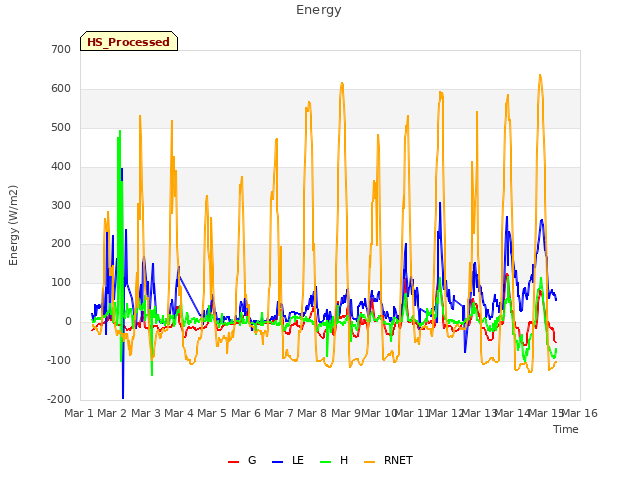This screenshot has height=480, width=640.
Task: Click the Time x-axis label
Action: 565,429
